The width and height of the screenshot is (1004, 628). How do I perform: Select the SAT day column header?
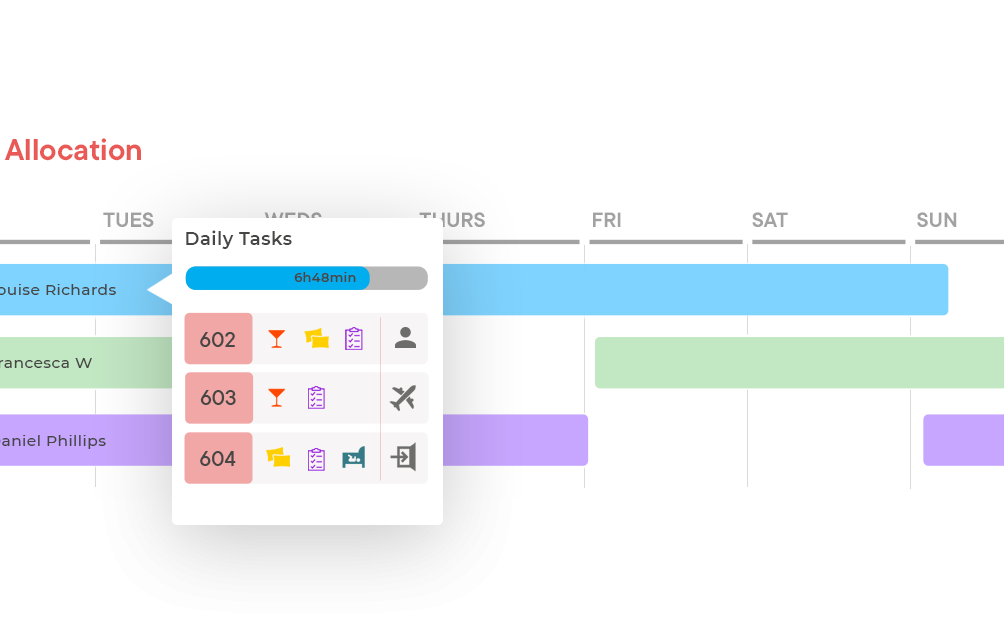pos(770,220)
